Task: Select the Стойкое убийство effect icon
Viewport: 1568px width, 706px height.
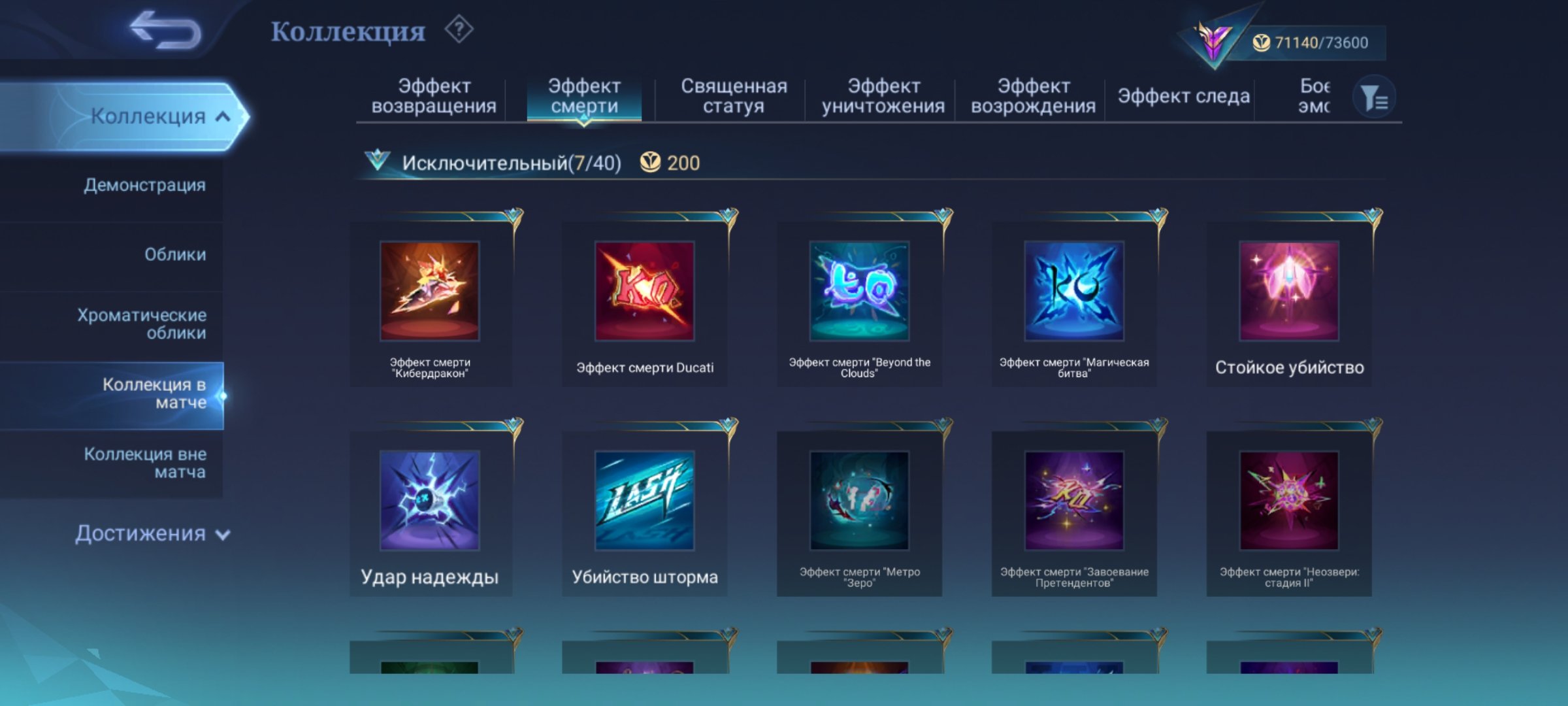Action: (1289, 291)
